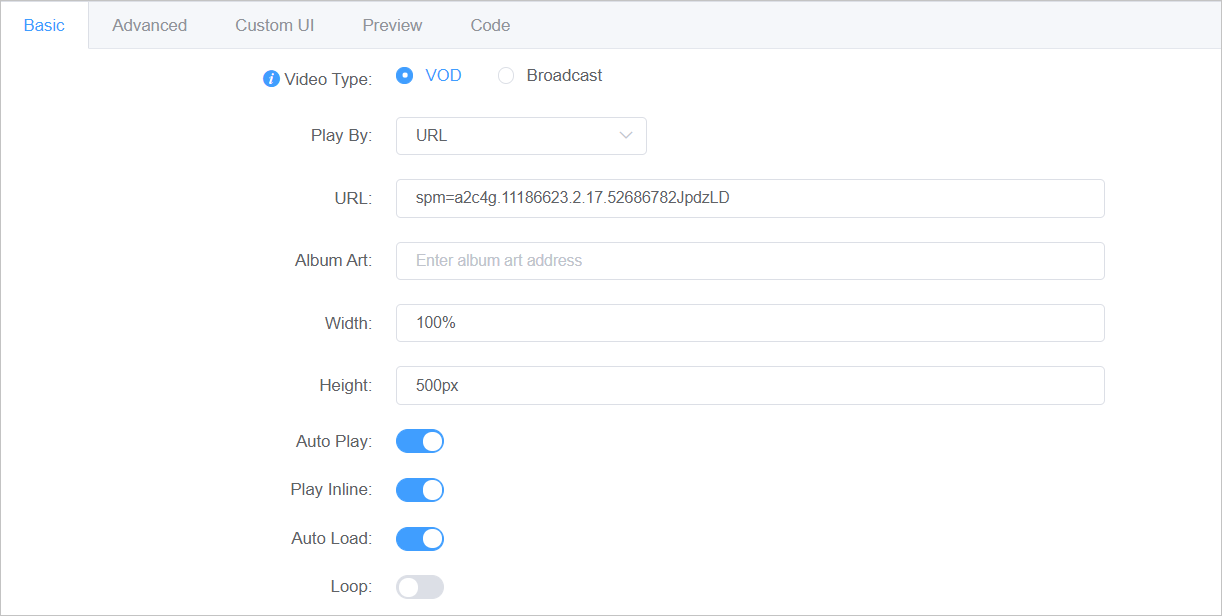
Task: Click the URL input field
Action: [x=750, y=198]
